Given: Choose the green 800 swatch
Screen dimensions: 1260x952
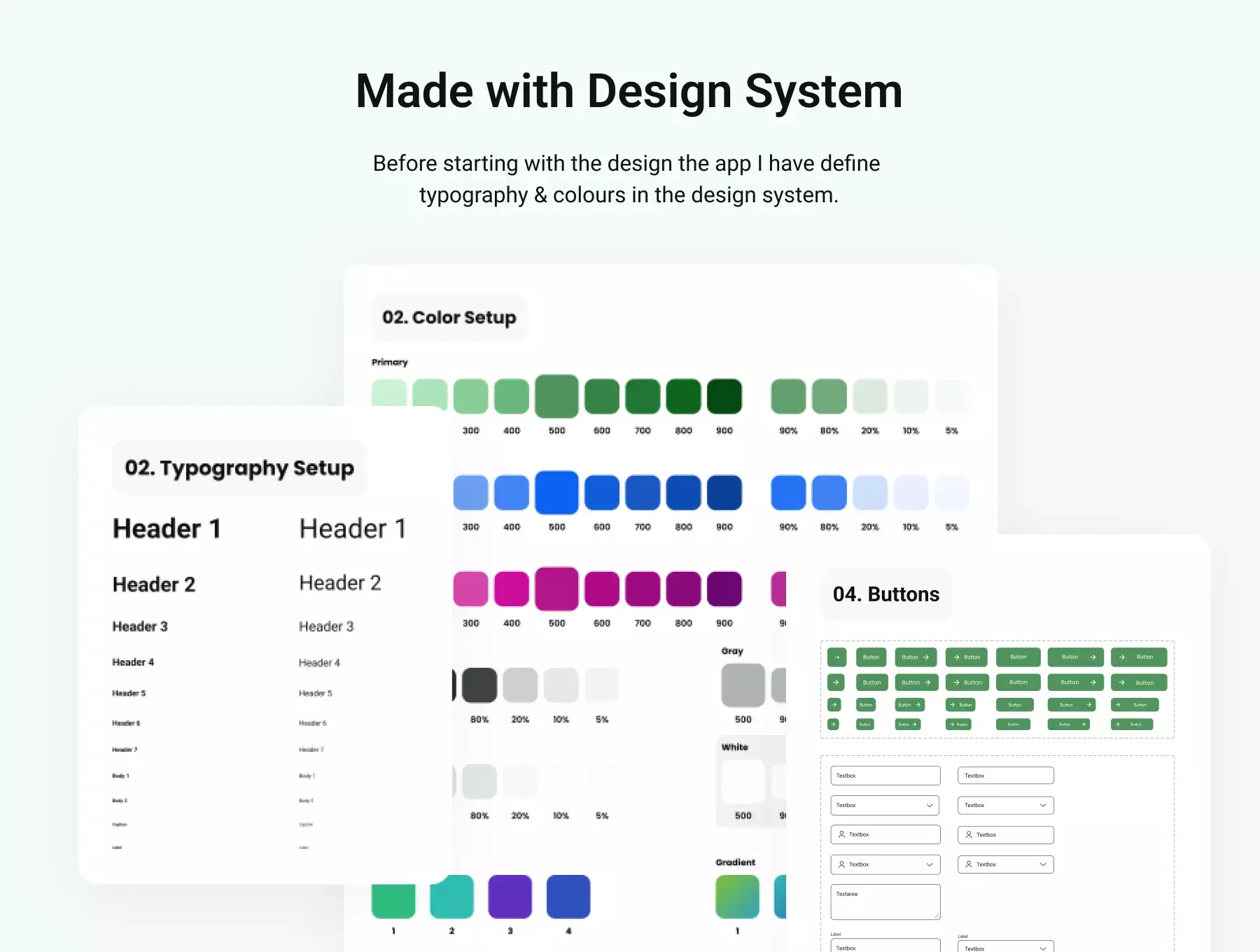Looking at the screenshot, I should (x=684, y=396).
